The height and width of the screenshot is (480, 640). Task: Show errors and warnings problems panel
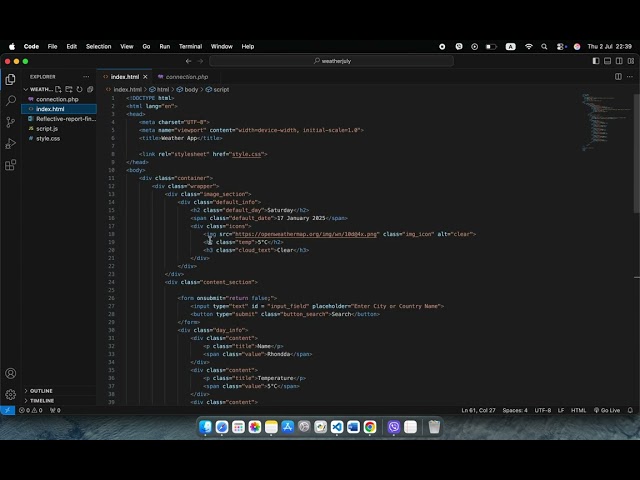(x=31, y=410)
